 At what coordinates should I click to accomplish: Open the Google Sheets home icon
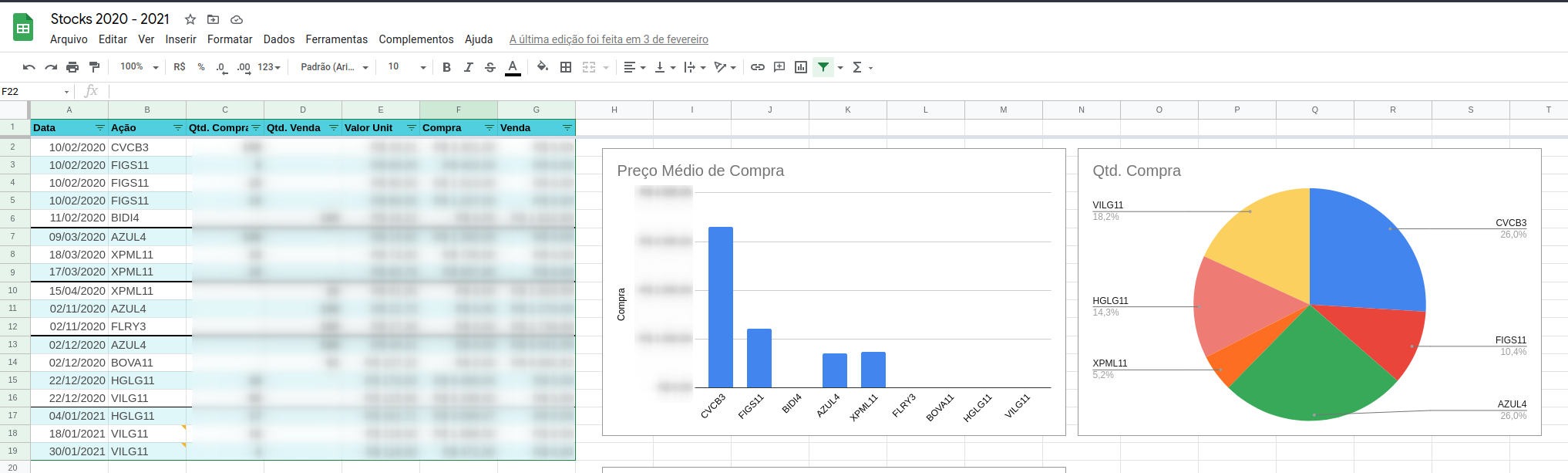[x=23, y=27]
